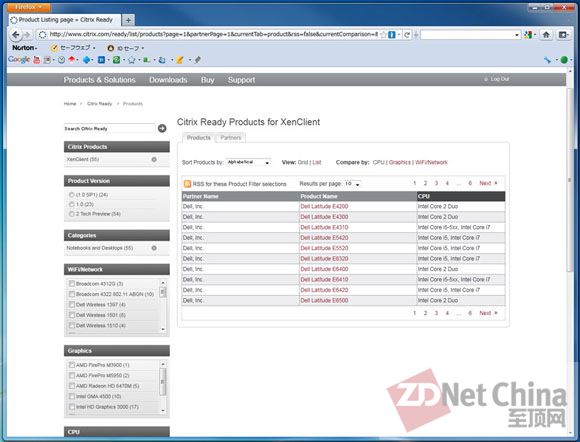The image size is (580, 442).
Task: Click the pencil icon in Google toolbar
Action: pyautogui.click(x=198, y=60)
